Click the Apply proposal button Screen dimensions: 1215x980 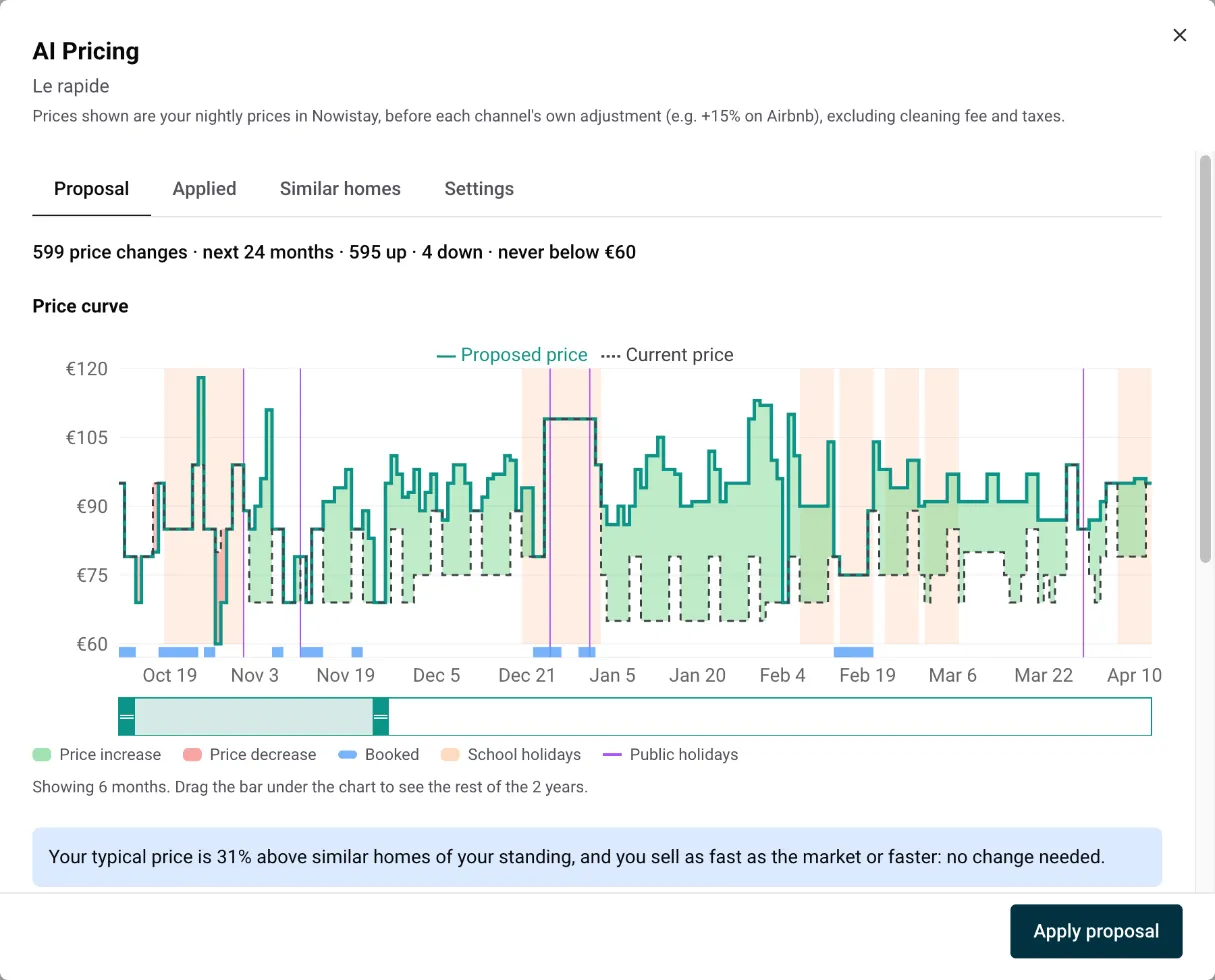(1096, 931)
